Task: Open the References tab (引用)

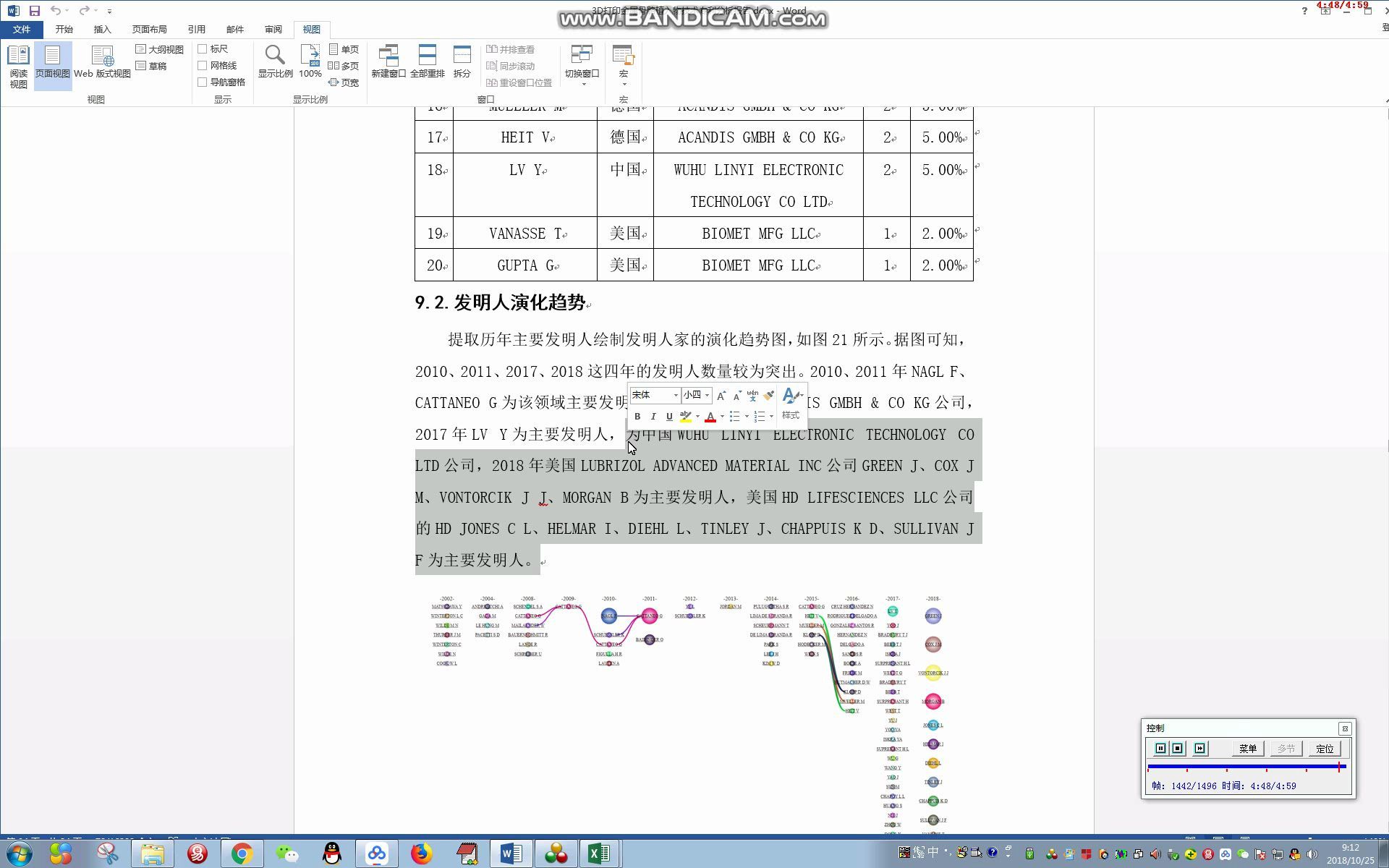Action: coord(197,30)
